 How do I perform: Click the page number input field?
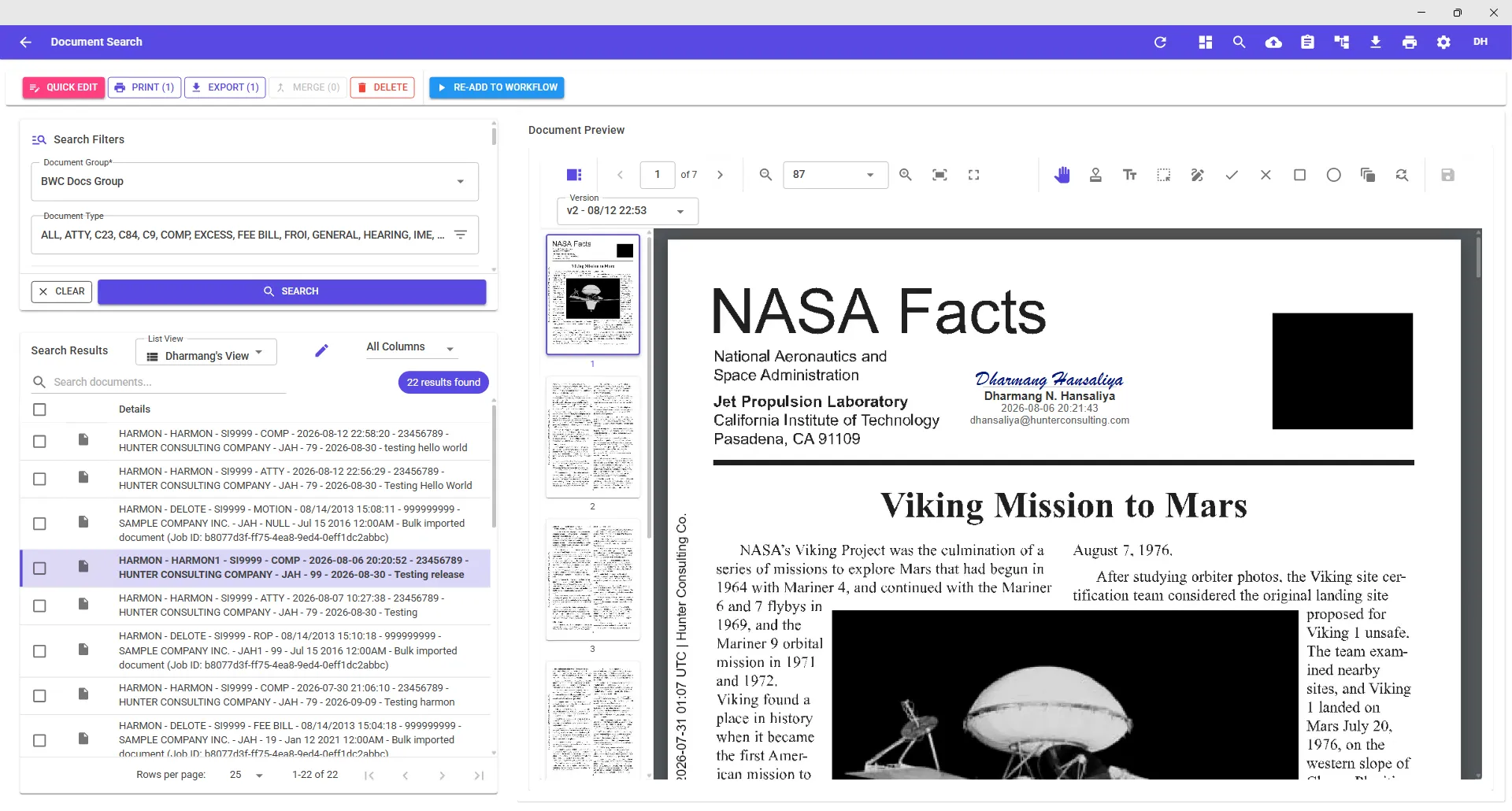tap(658, 175)
